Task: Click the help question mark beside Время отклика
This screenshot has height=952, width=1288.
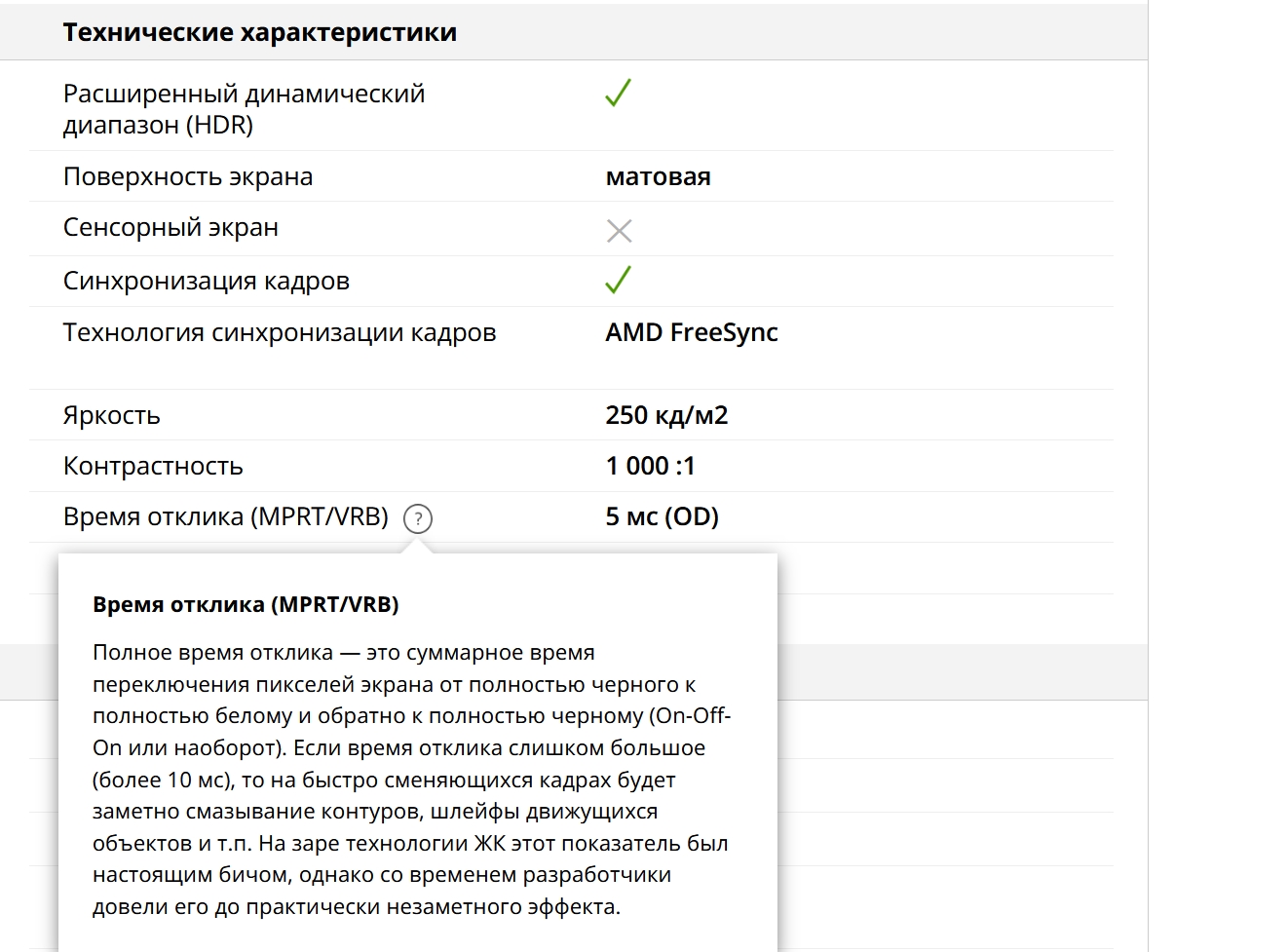Action: tap(418, 518)
